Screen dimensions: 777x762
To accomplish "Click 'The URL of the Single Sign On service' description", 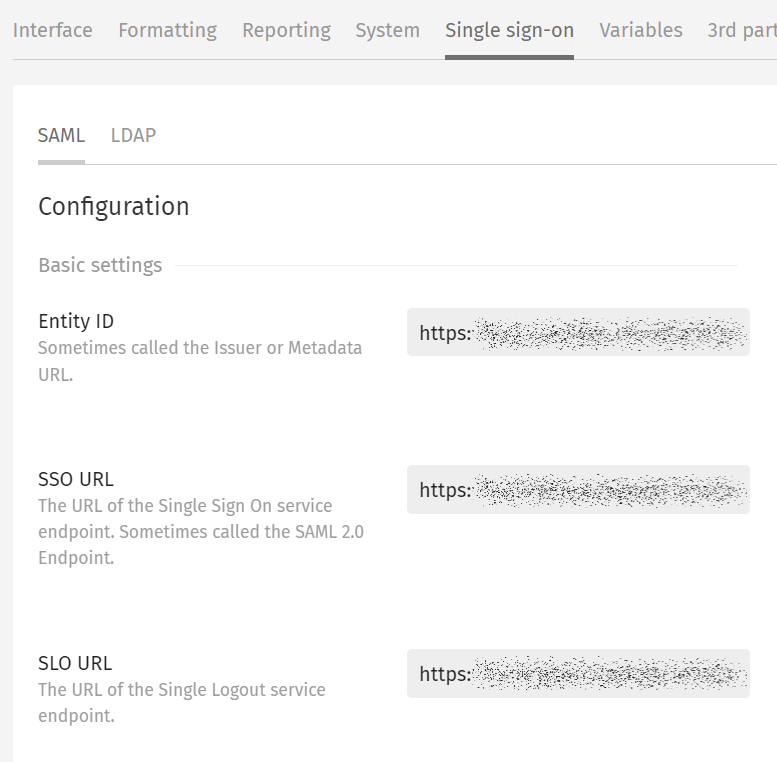I will coord(201,532).
